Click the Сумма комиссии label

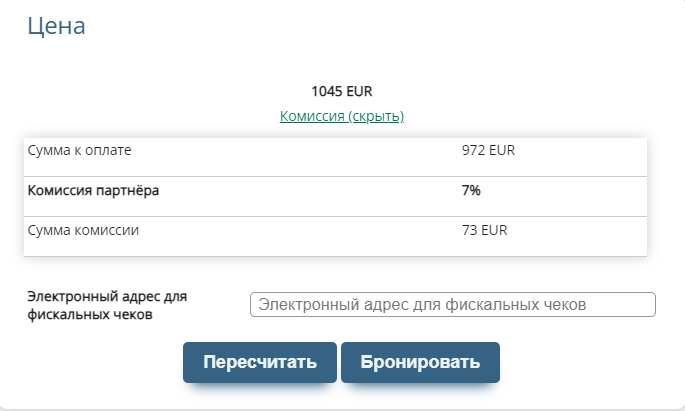tap(83, 230)
